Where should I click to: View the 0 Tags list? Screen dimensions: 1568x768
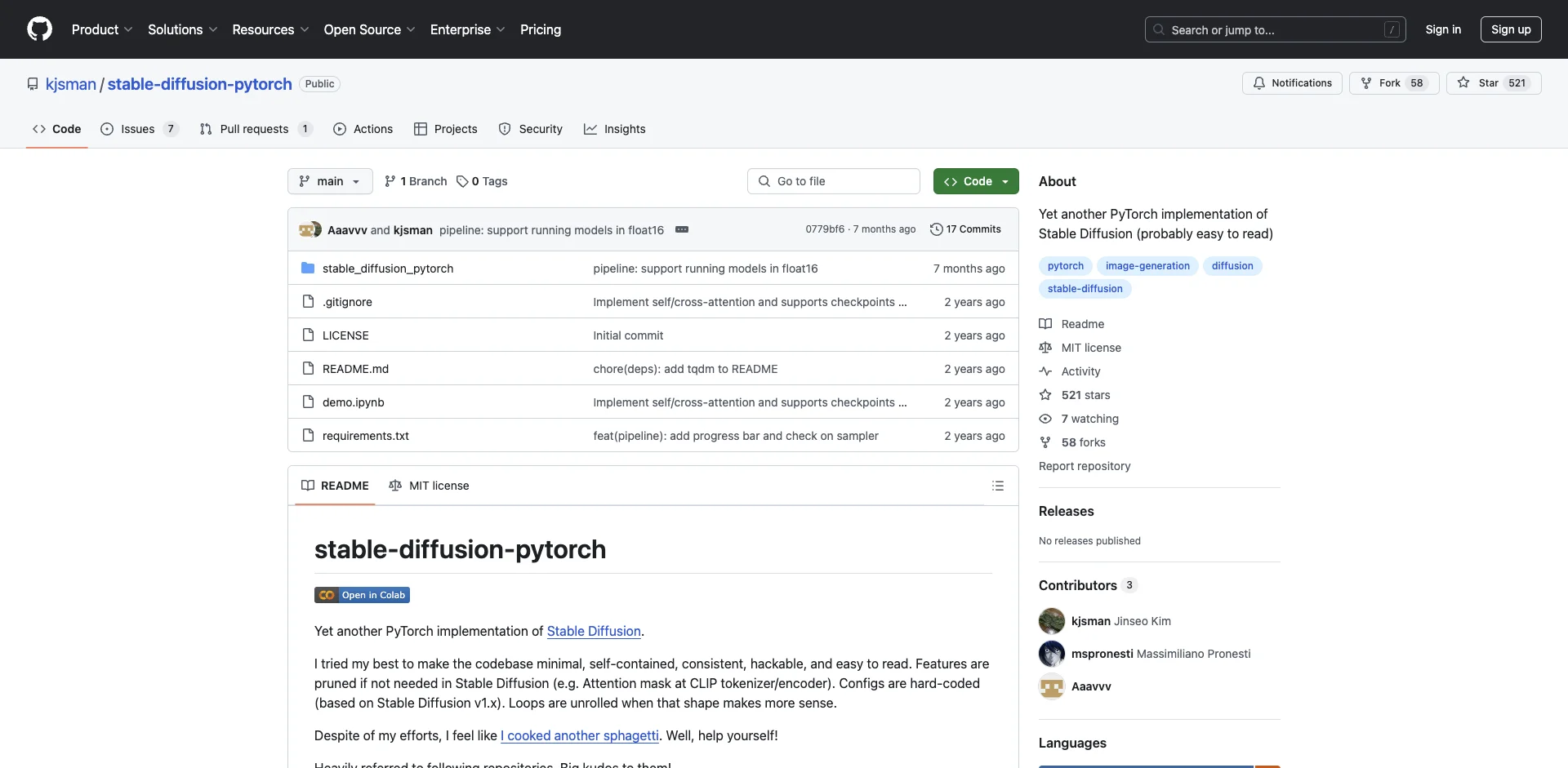[x=482, y=181]
